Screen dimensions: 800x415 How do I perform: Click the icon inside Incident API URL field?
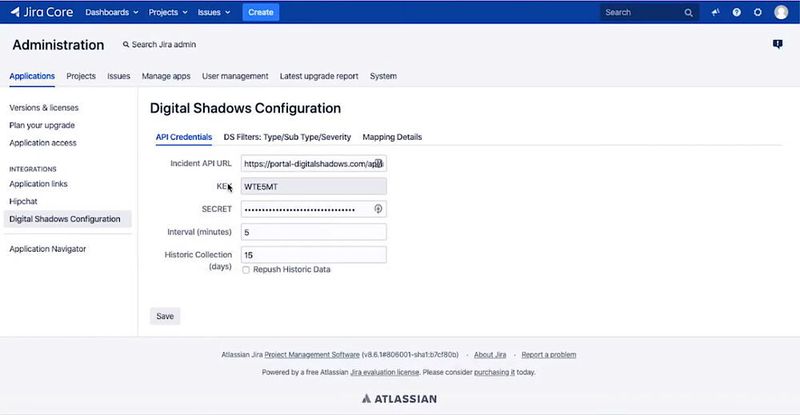pyautogui.click(x=378, y=163)
